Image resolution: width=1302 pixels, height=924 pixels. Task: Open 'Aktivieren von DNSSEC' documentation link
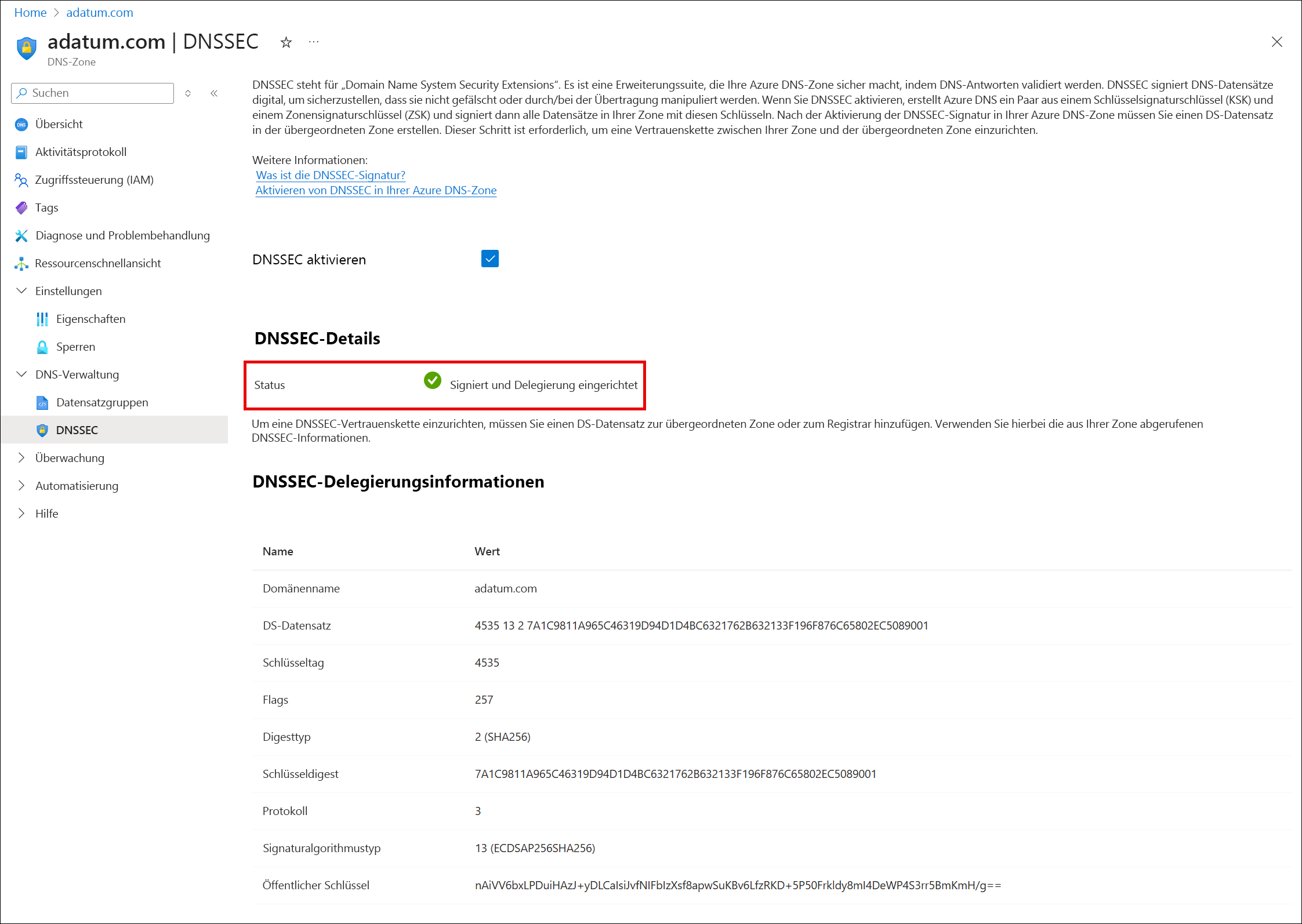376,190
